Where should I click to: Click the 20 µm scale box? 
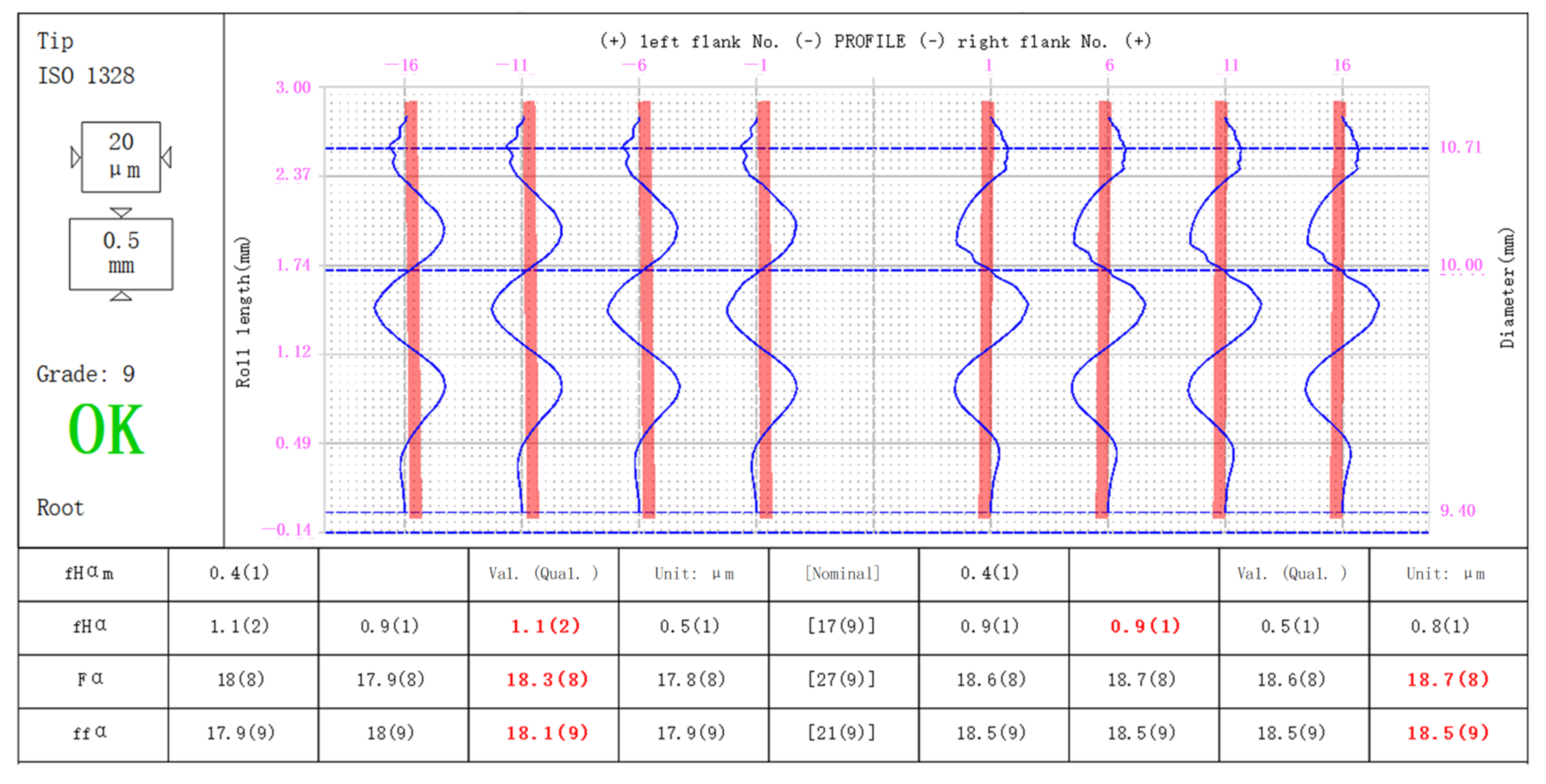pos(120,156)
